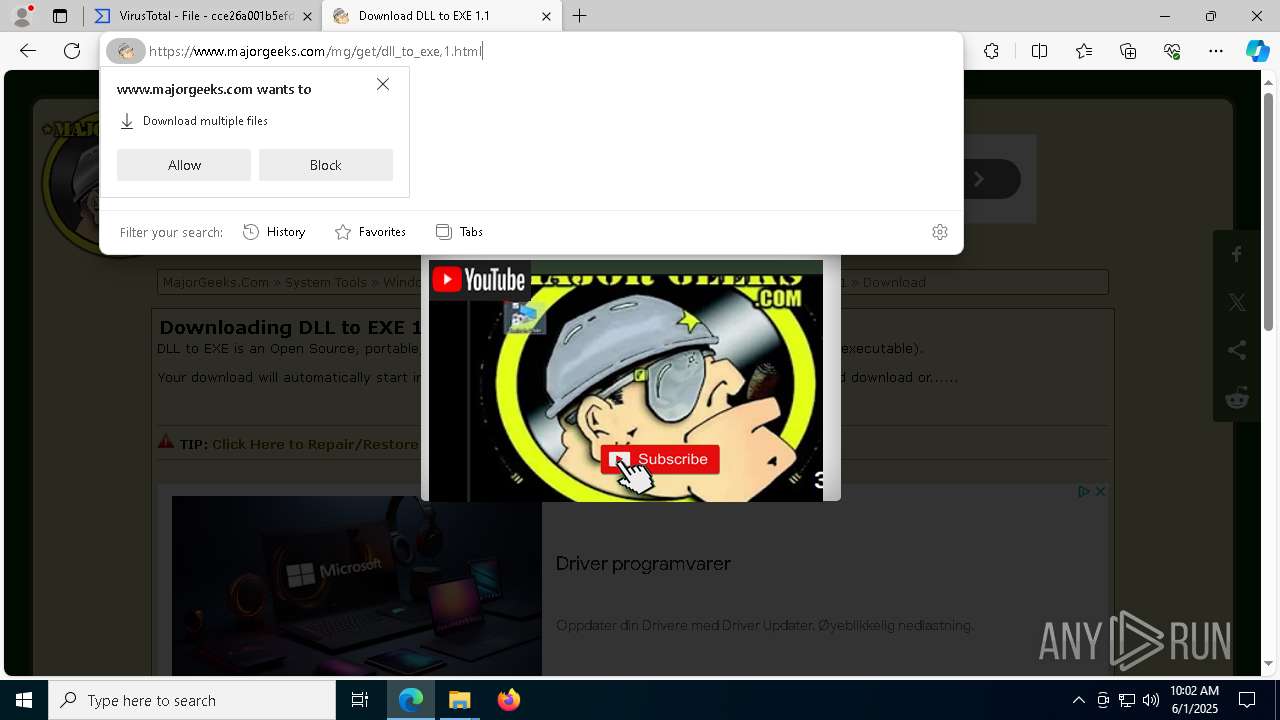Share on Facebook icon in the side bar
The image size is (1280, 720).
tap(1237, 254)
